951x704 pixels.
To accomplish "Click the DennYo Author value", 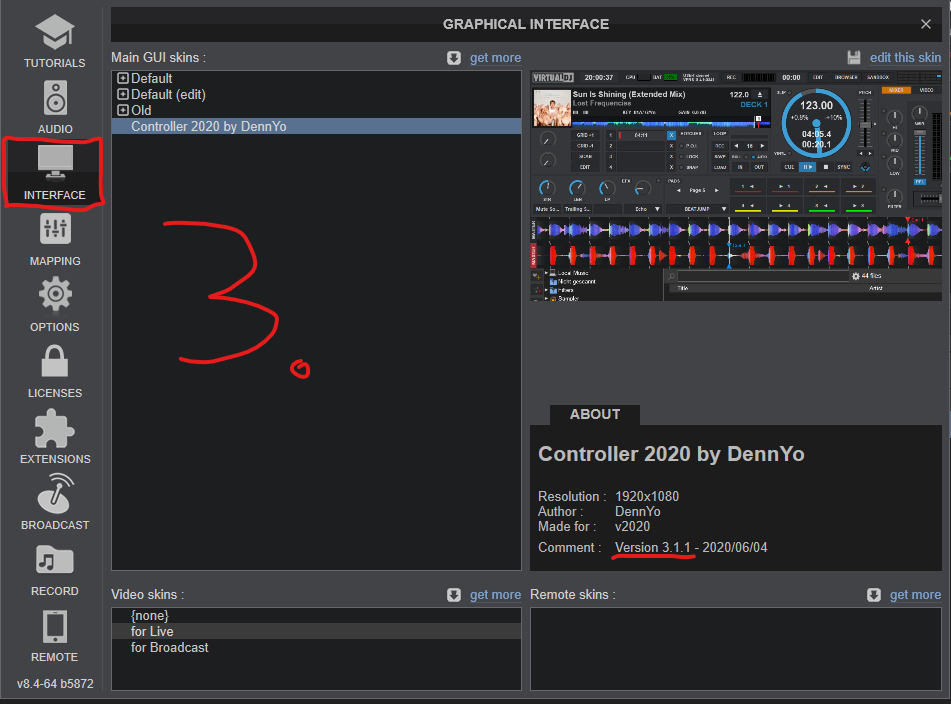I will coord(638,511).
